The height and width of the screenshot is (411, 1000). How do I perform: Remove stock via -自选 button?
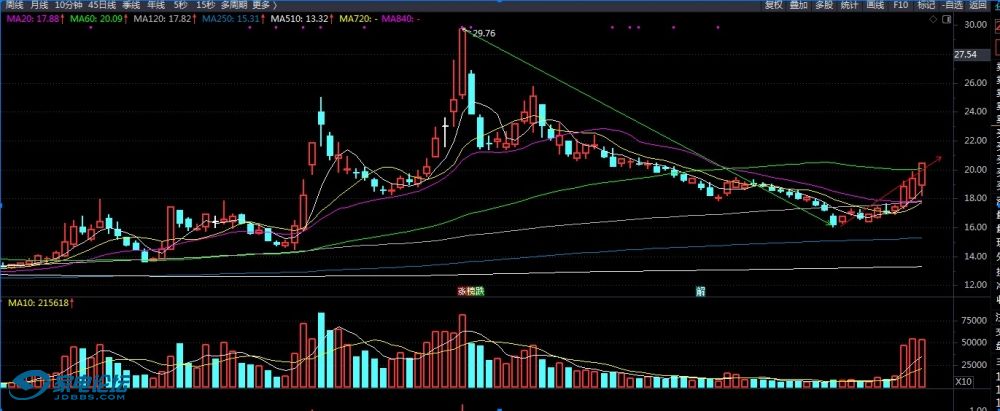tap(951, 5)
